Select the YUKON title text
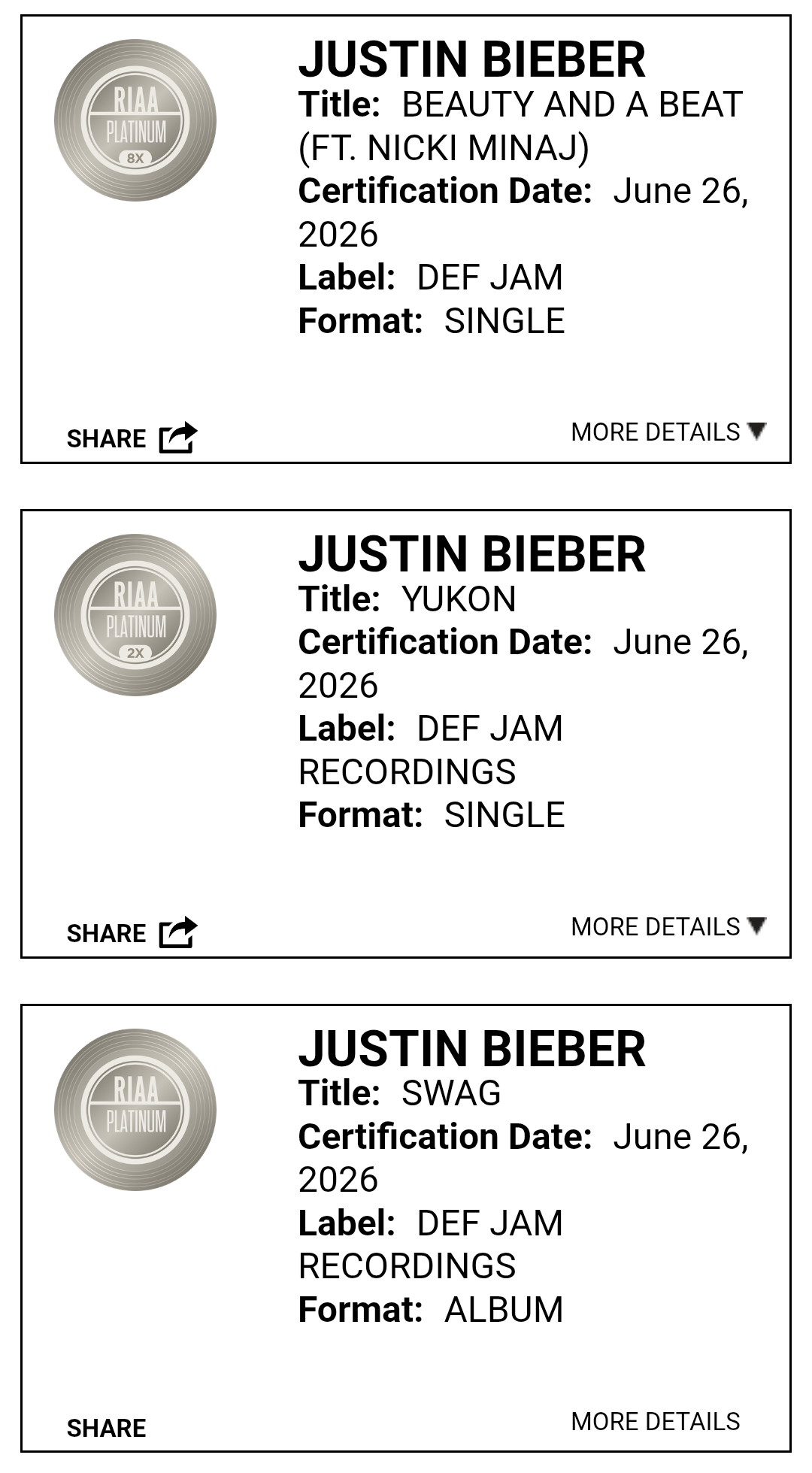This screenshot has width=812, height=1473. click(x=459, y=599)
